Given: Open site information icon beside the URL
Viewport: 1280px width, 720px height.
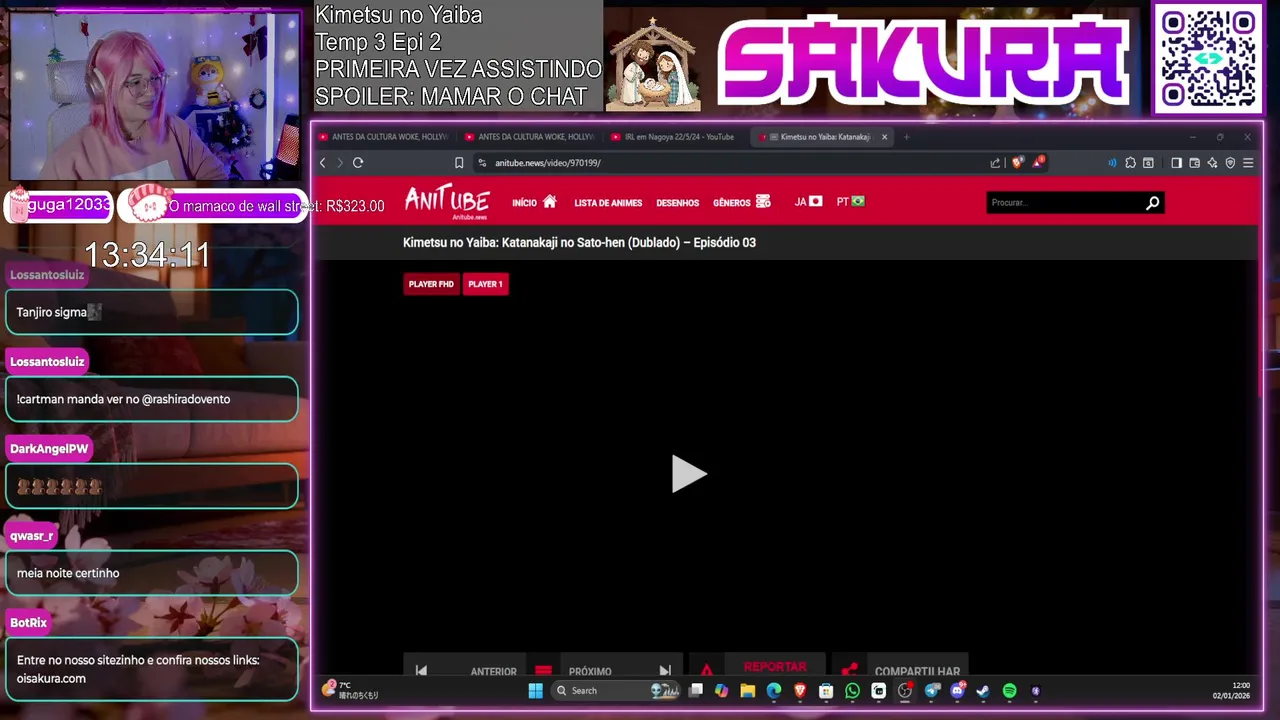Looking at the screenshot, I should (x=482, y=163).
